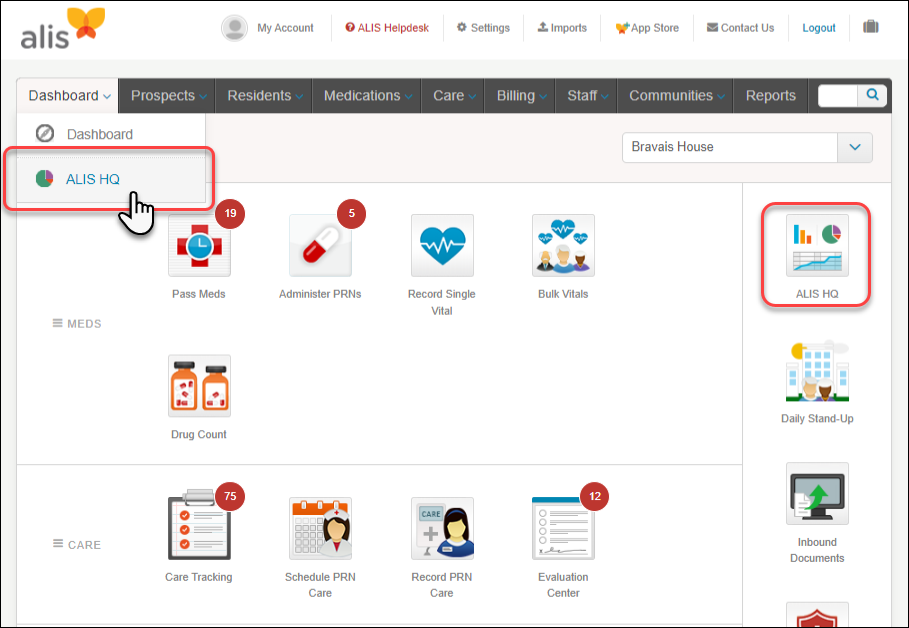Expand the Staff dropdown menu
Viewport: 909px width, 628px height.
587,96
